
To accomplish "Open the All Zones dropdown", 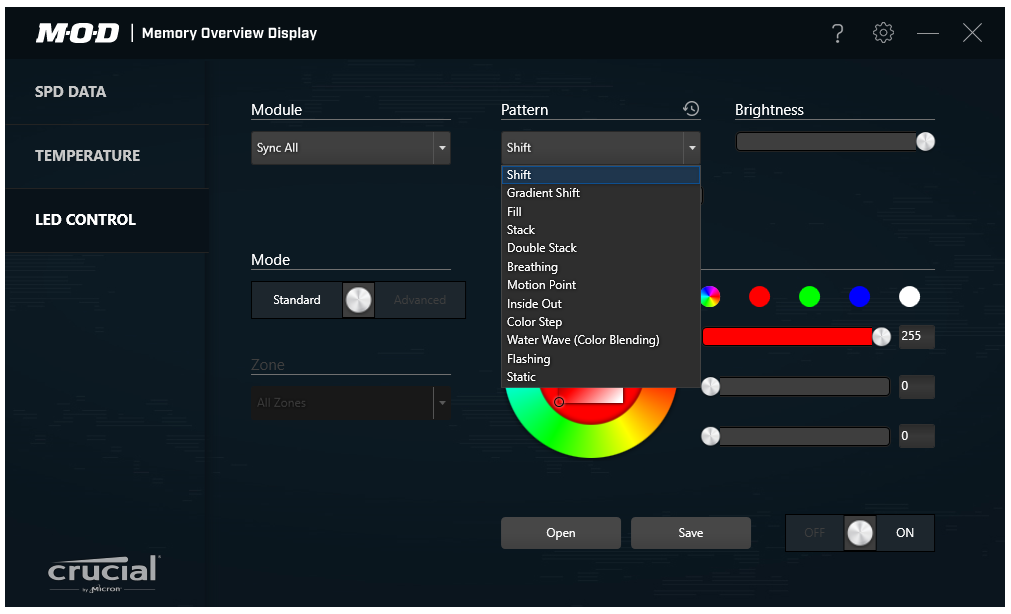I will pyautogui.click(x=351, y=402).
